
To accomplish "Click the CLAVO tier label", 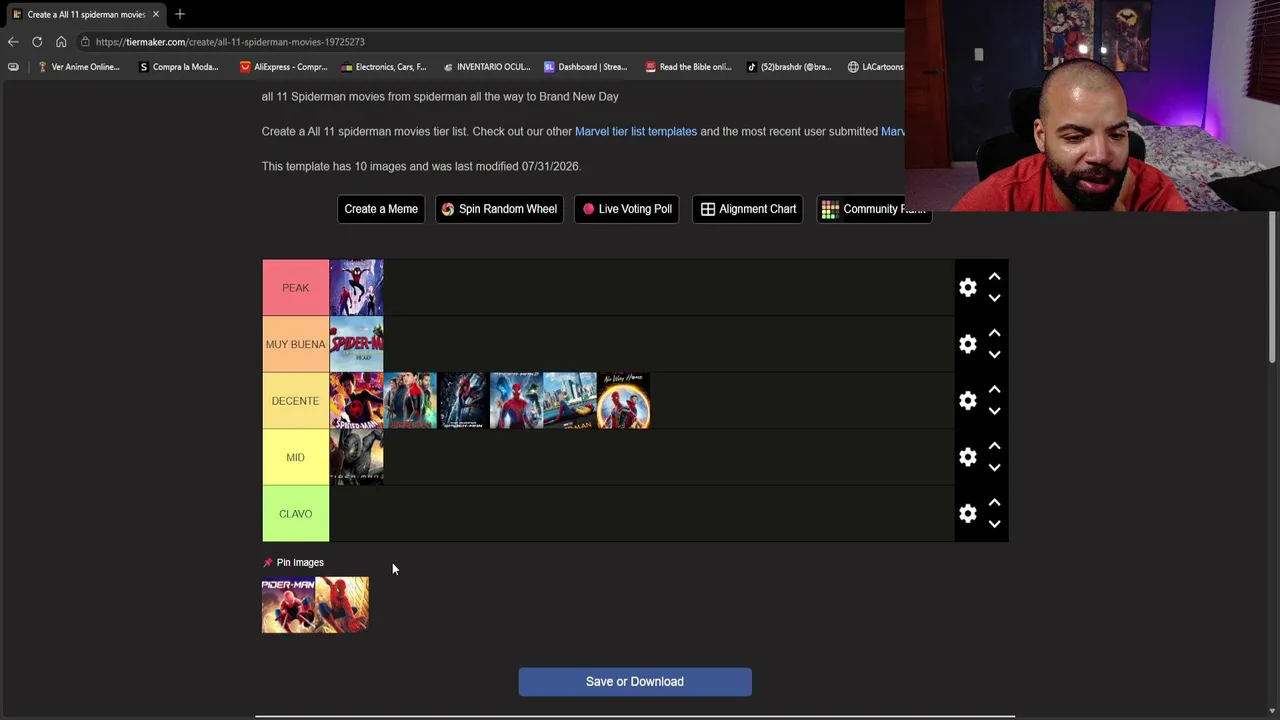I will [296, 514].
